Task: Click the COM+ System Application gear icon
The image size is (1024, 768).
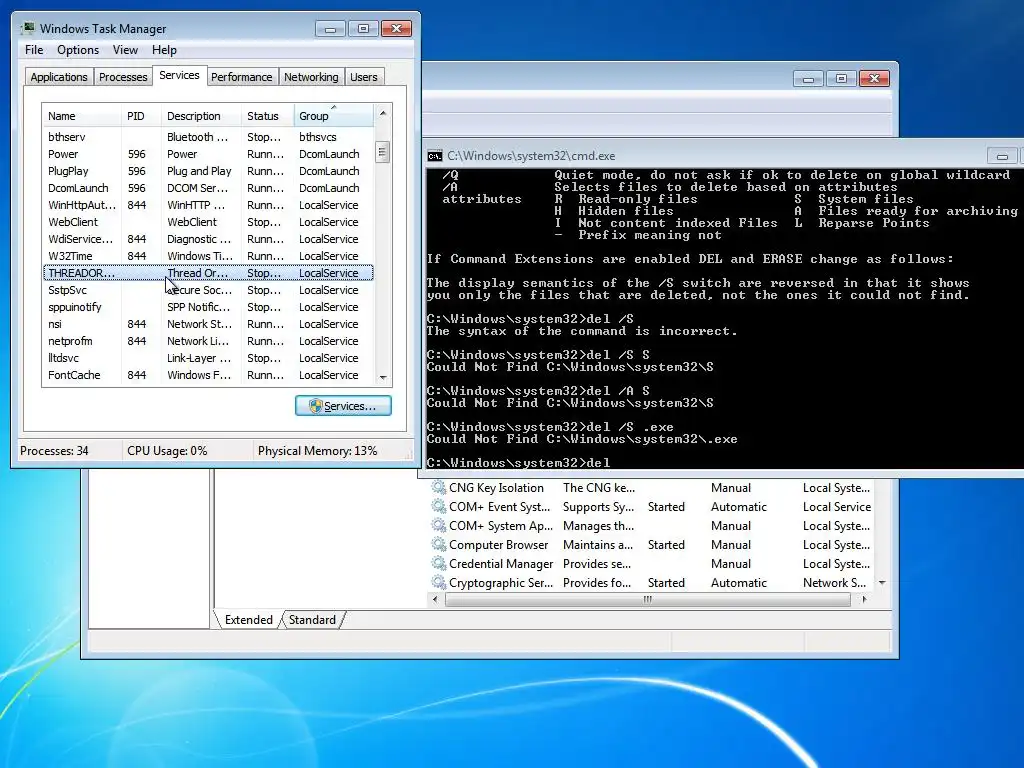Action: (x=438, y=525)
